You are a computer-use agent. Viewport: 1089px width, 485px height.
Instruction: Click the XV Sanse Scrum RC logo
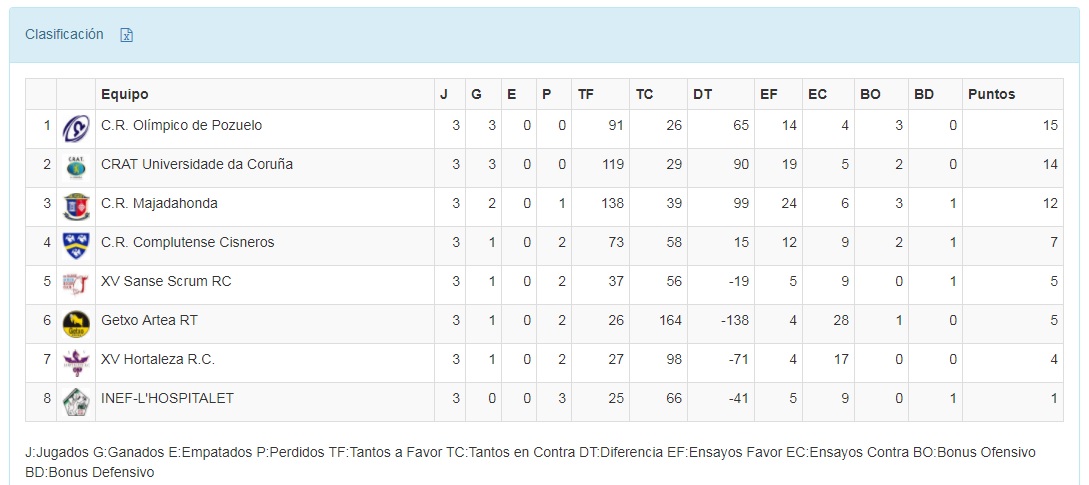point(76,284)
